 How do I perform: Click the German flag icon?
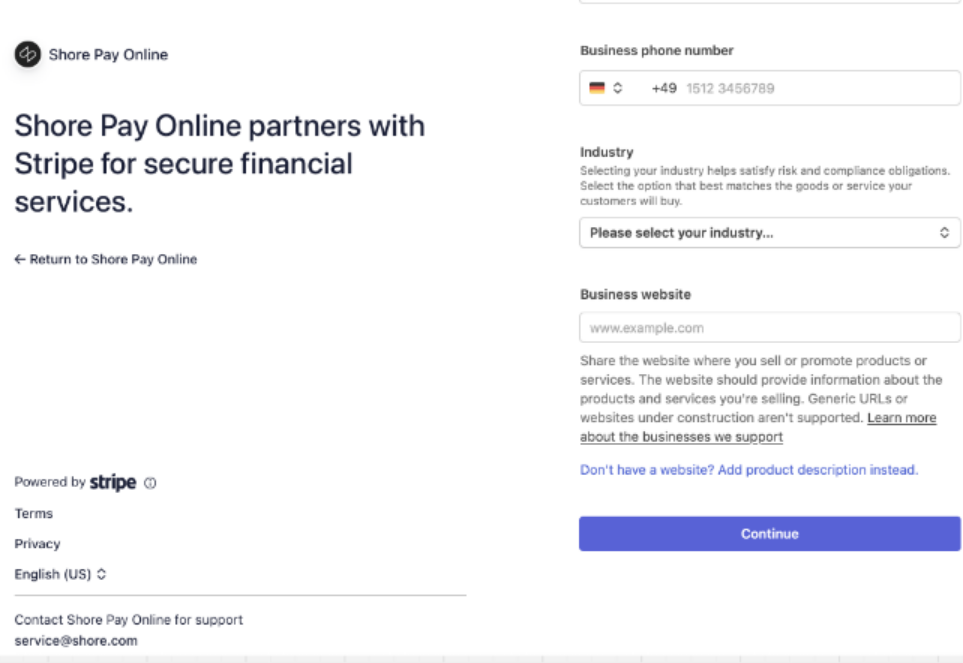coord(597,88)
